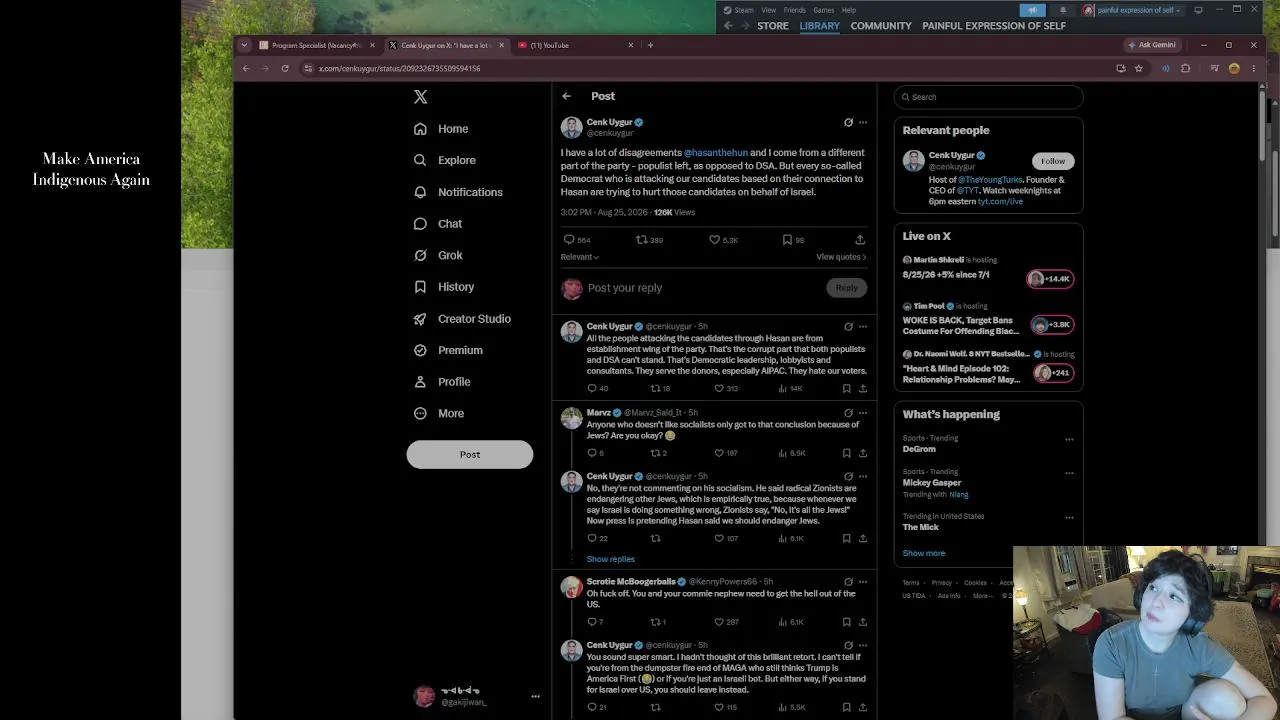1280x720 pixels.
Task: Click the Steam announcements megaphone button
Action: pos(1033,10)
